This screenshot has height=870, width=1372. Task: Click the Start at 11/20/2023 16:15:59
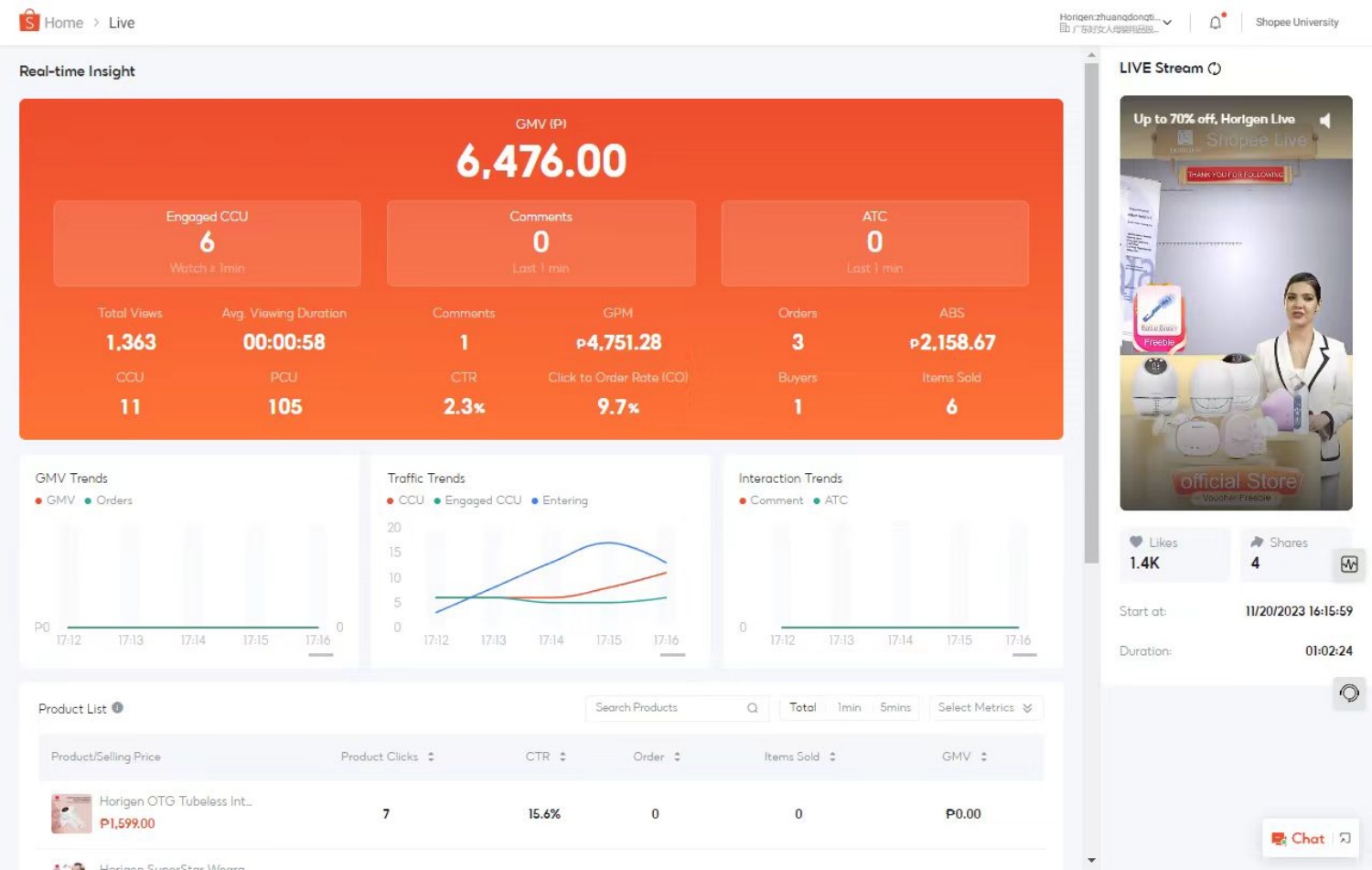tap(1299, 611)
